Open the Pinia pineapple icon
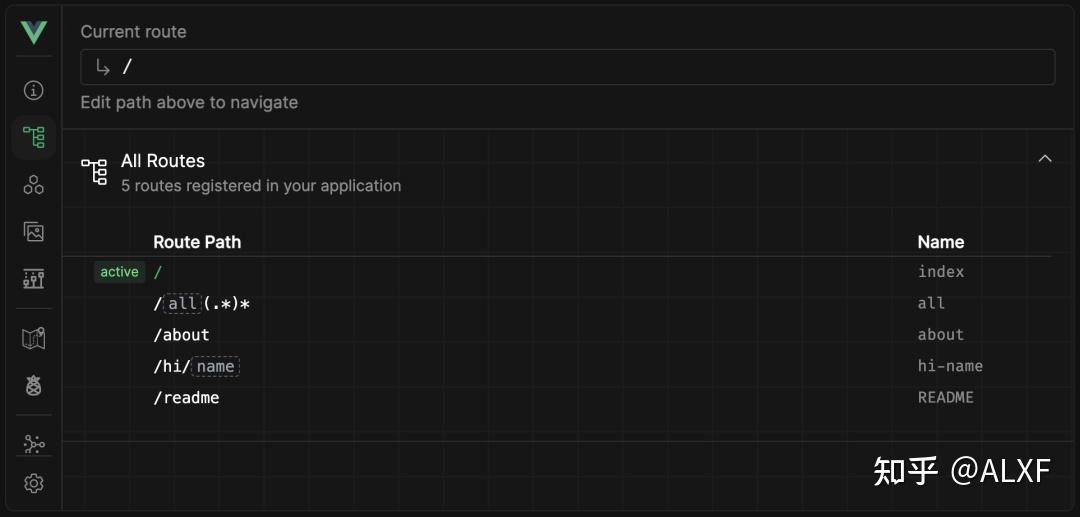 (34, 386)
